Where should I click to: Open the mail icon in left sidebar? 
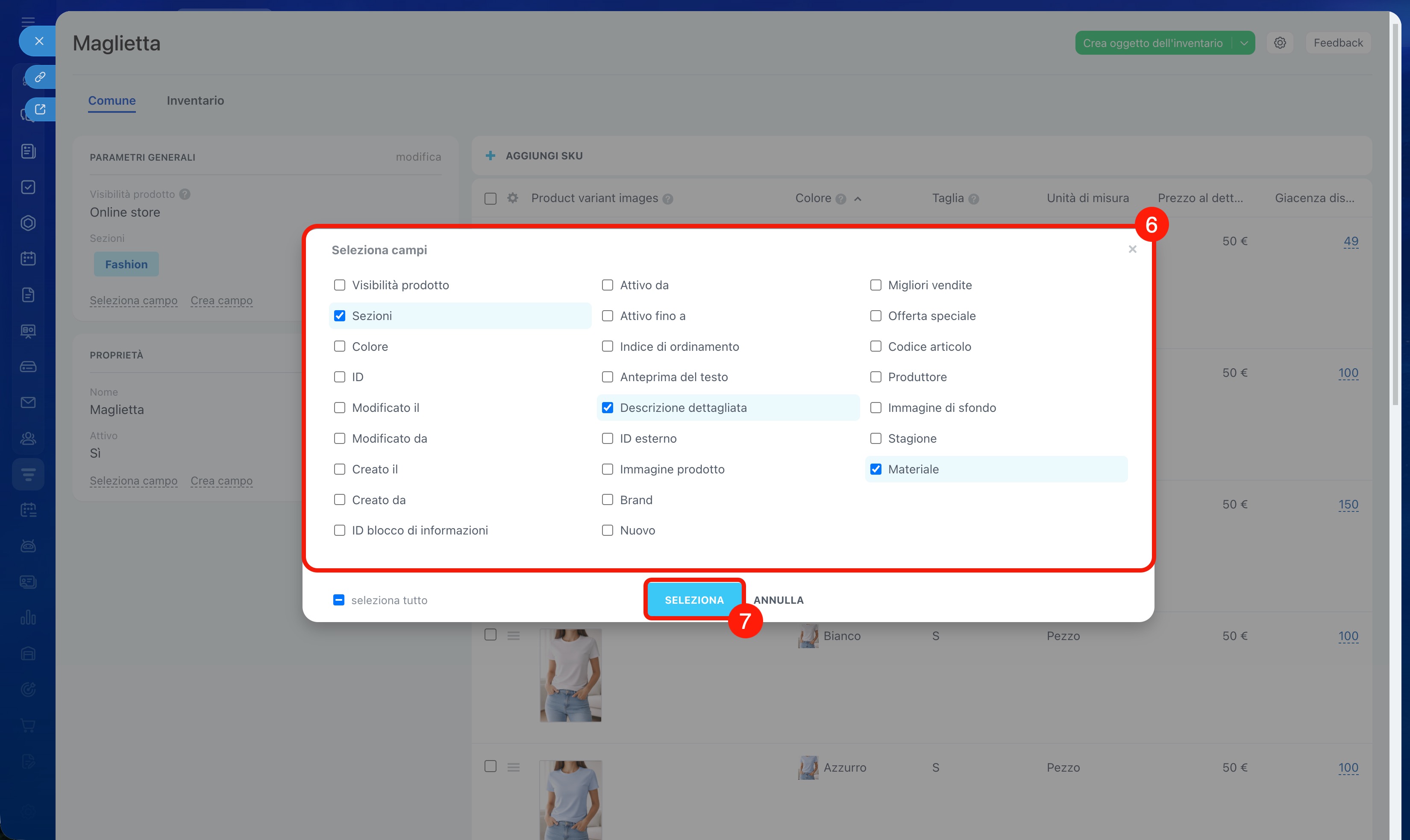pyautogui.click(x=28, y=402)
